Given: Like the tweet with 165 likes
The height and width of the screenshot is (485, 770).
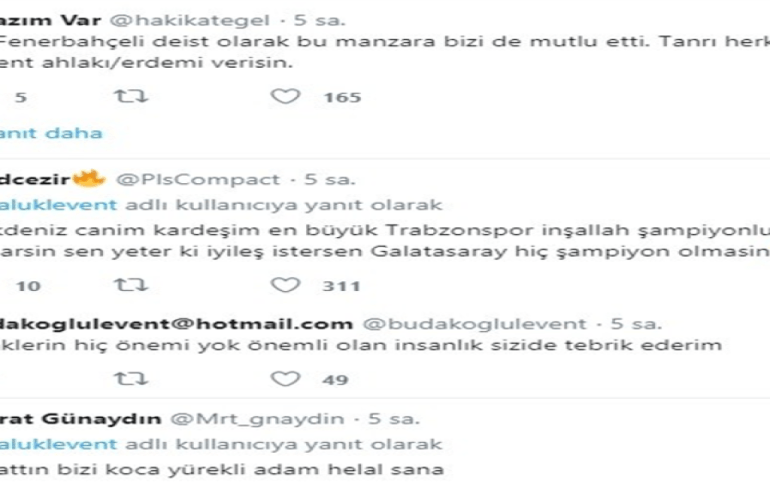Looking at the screenshot, I should point(285,96).
